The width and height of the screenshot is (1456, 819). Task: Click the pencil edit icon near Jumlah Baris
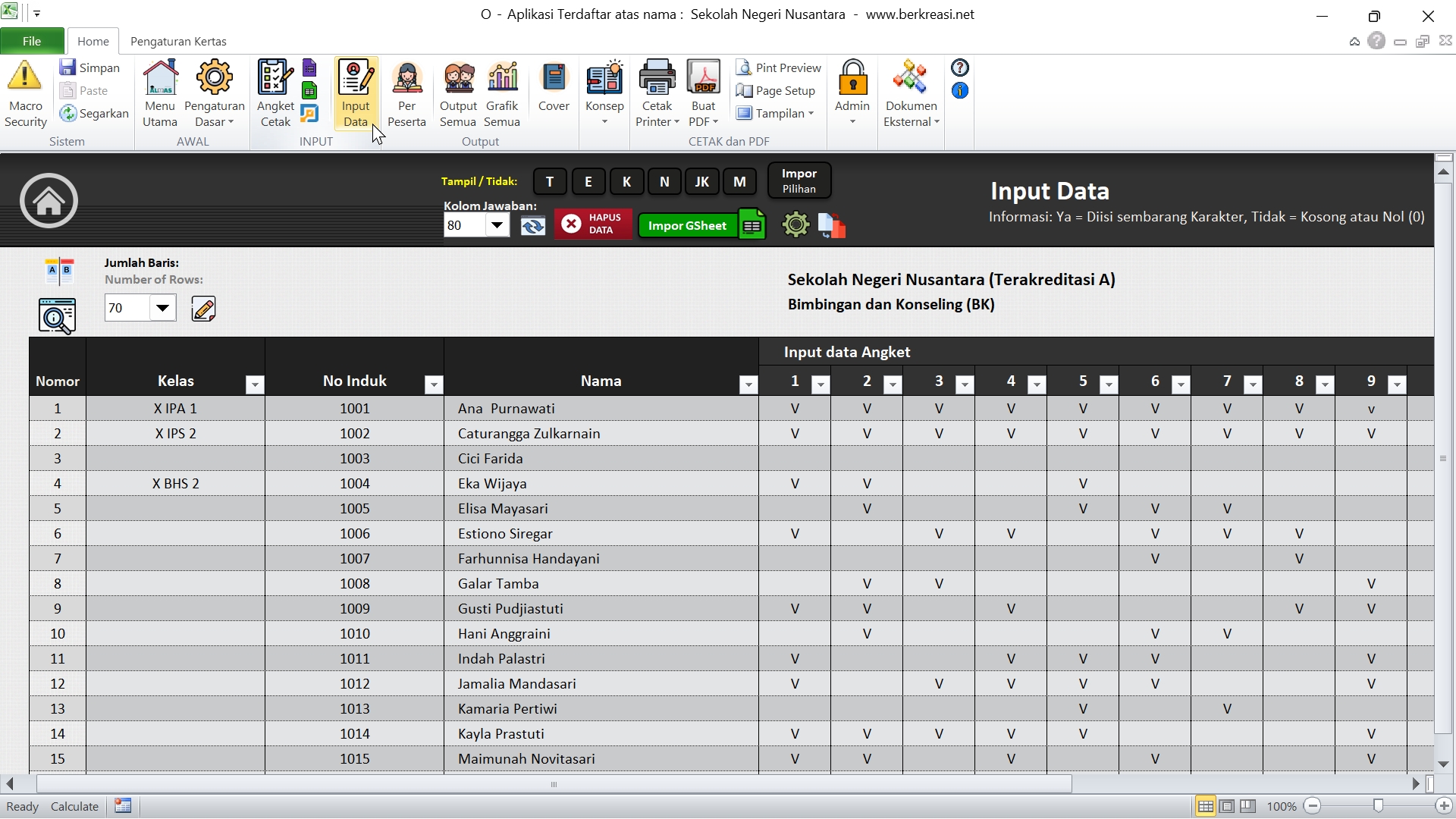click(203, 309)
